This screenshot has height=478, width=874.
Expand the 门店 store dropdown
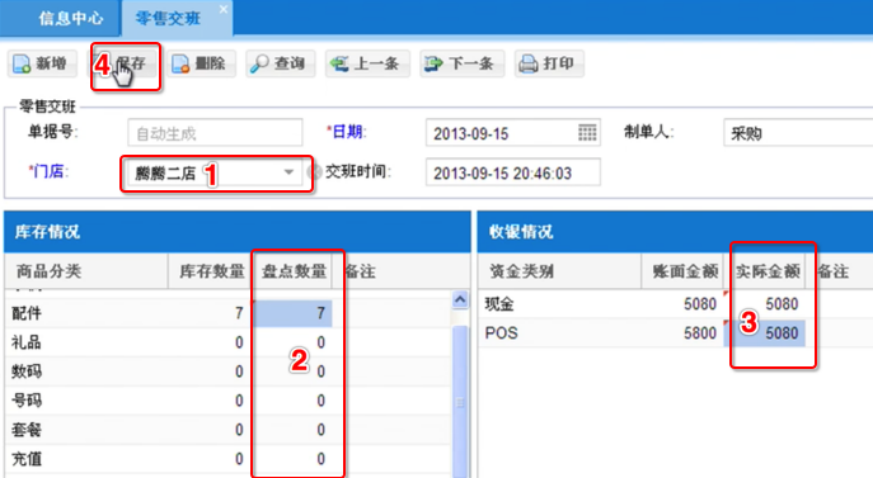click(289, 172)
